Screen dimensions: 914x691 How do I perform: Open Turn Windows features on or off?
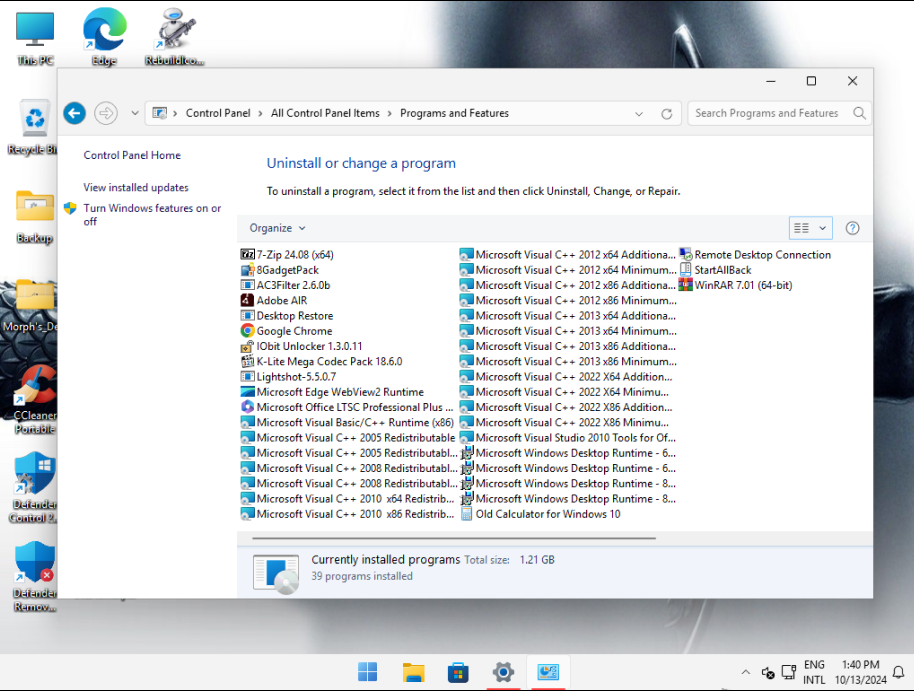click(x=152, y=215)
